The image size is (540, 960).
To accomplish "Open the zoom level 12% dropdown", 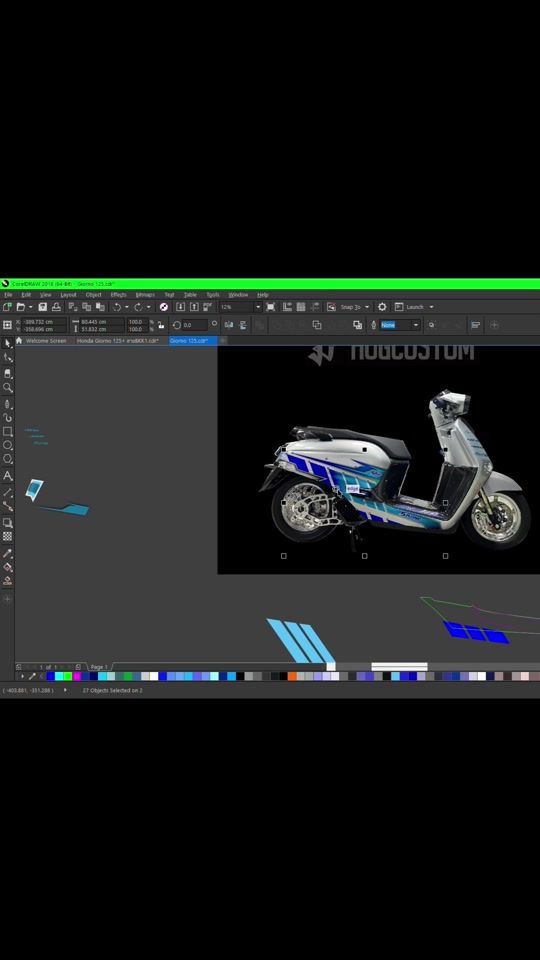I will (x=258, y=307).
